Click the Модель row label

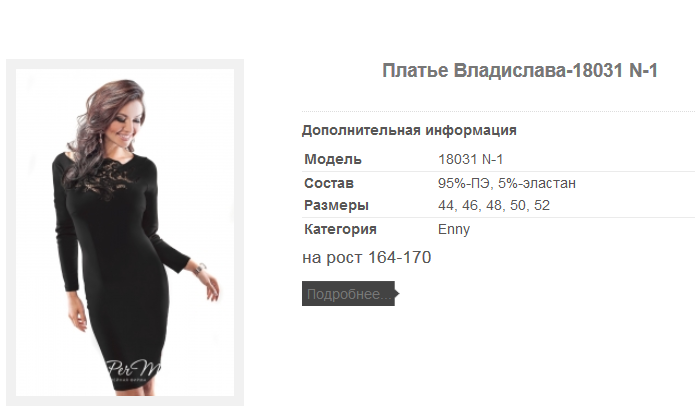pos(333,159)
